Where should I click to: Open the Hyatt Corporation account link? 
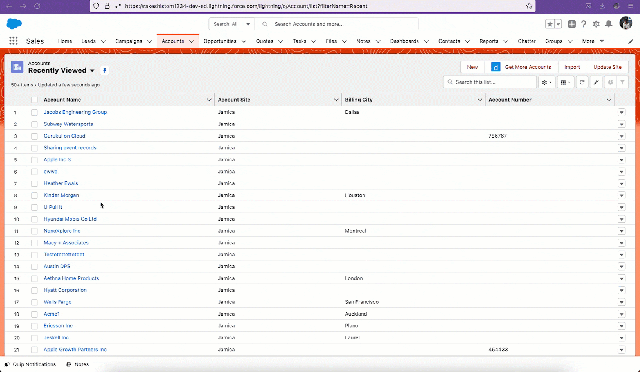65,290
